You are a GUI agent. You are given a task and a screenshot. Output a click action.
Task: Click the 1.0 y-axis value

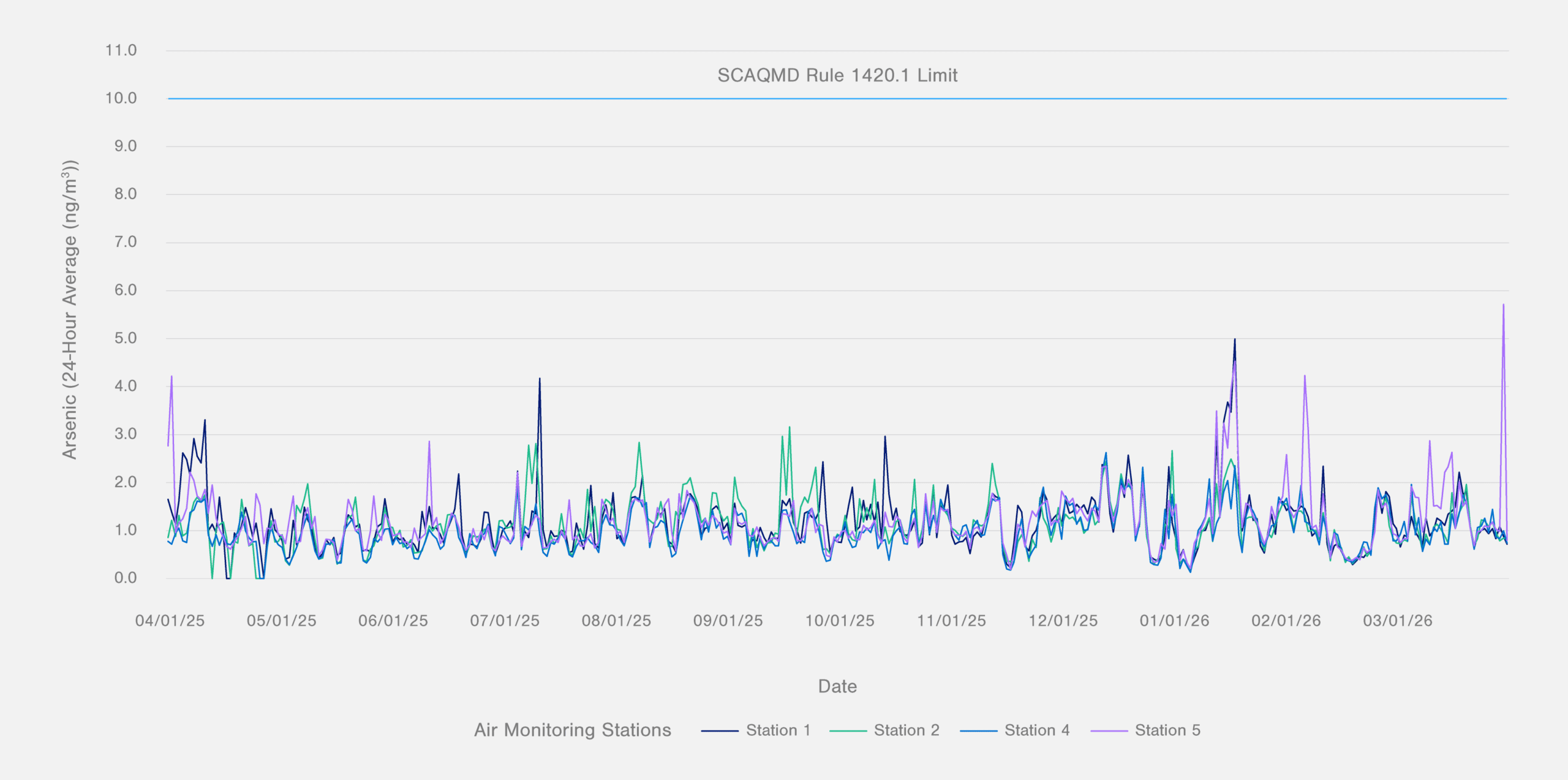coord(125,530)
